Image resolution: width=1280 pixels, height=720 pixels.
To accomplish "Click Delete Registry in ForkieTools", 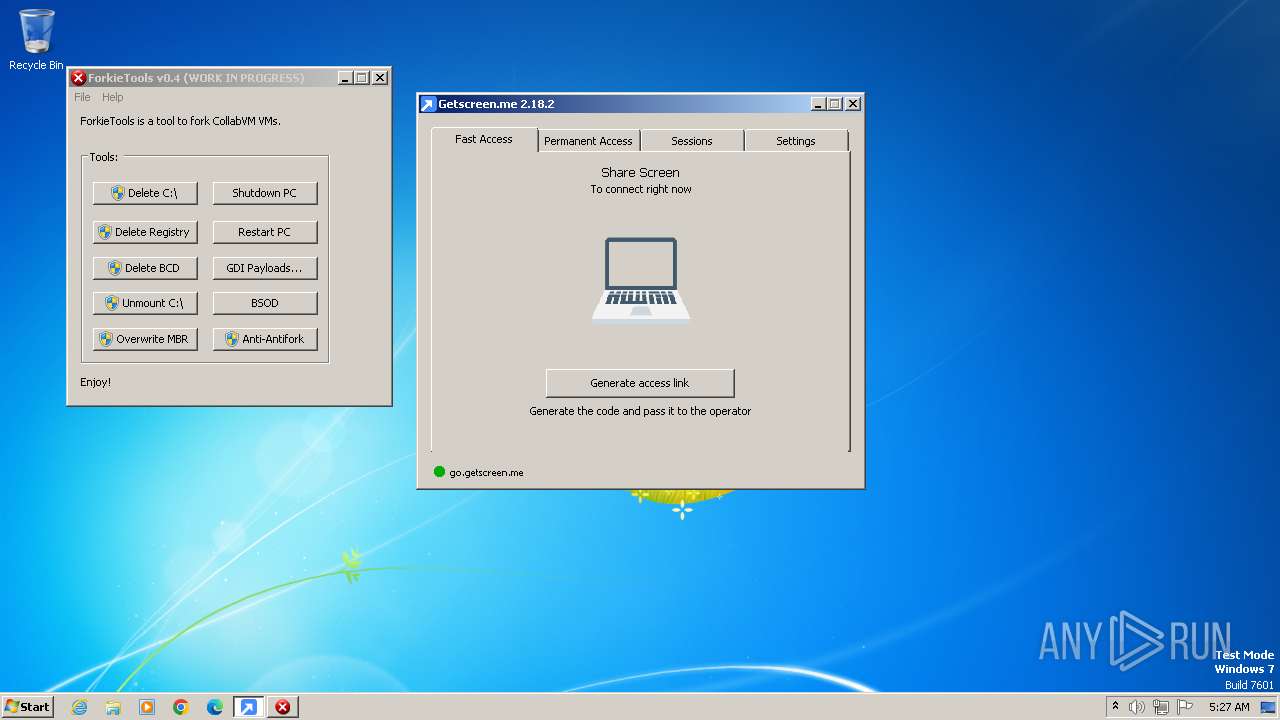I will coord(145,232).
